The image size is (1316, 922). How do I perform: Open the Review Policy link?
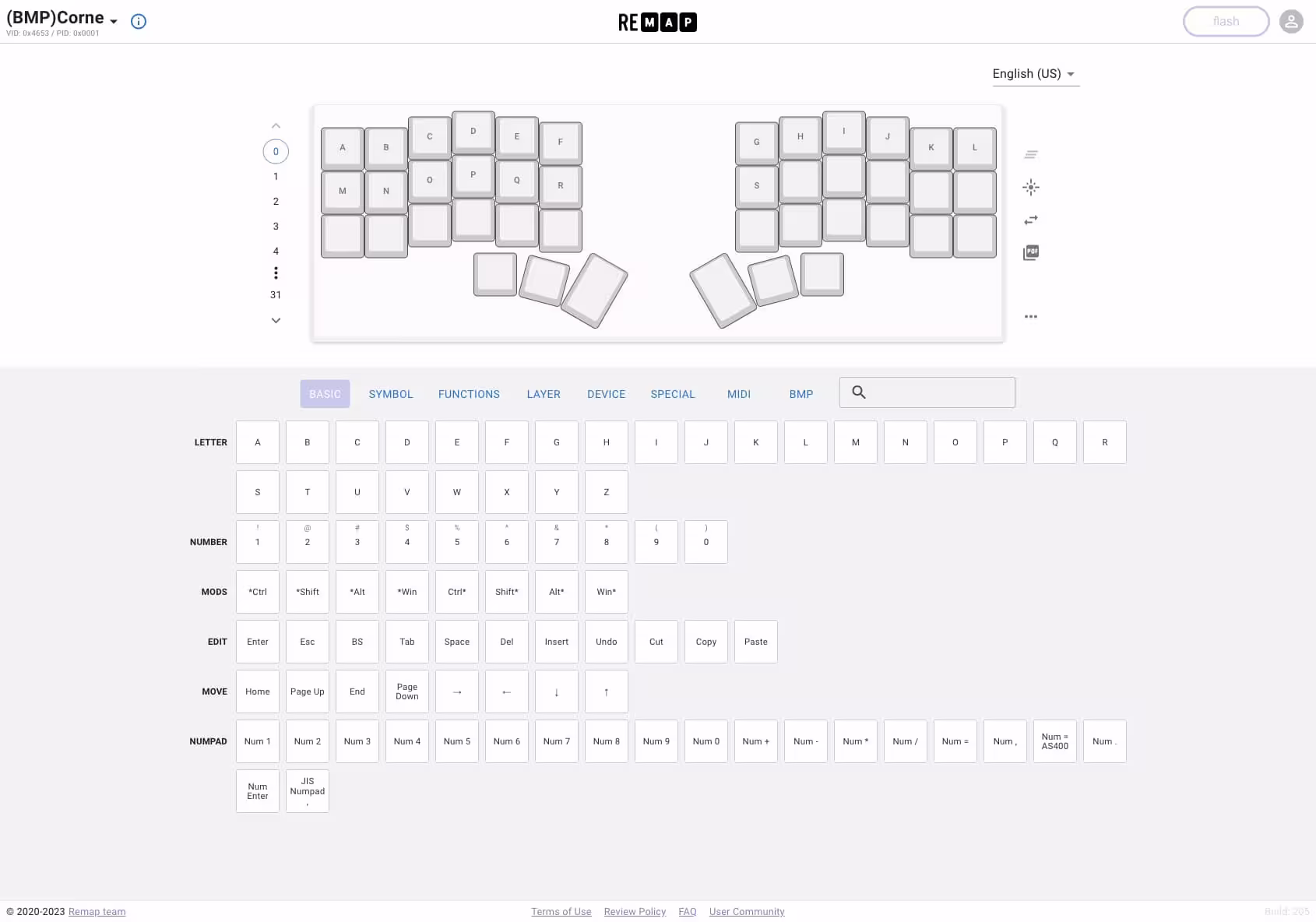click(635, 911)
